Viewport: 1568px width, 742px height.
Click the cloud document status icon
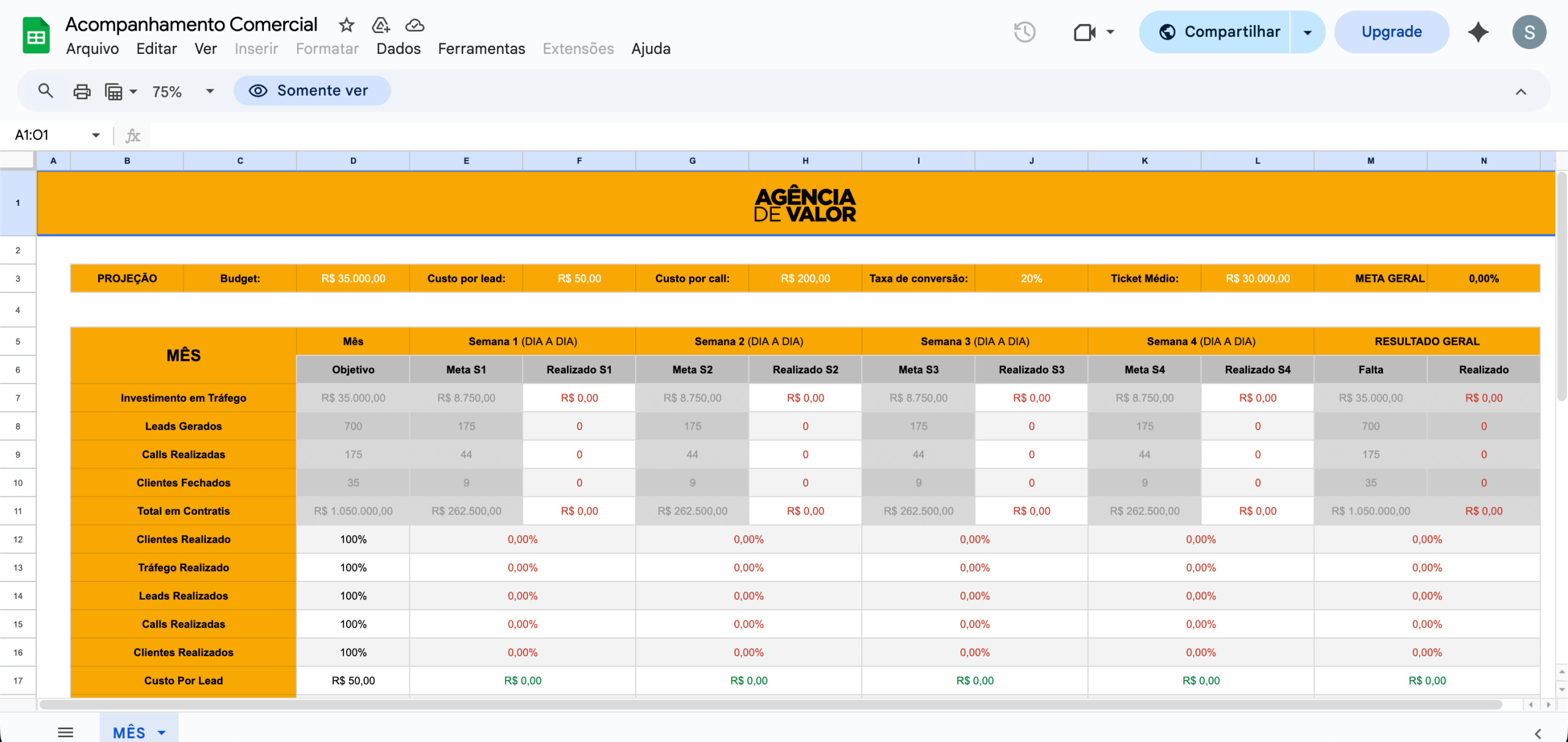tap(415, 25)
